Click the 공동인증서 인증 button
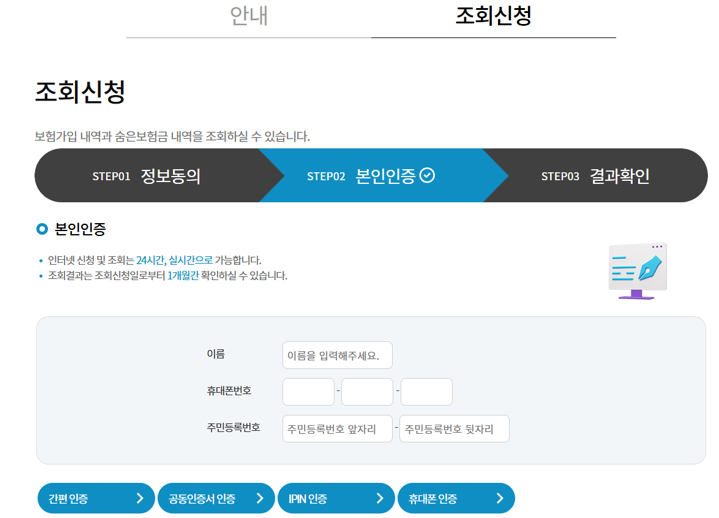 tap(216, 498)
